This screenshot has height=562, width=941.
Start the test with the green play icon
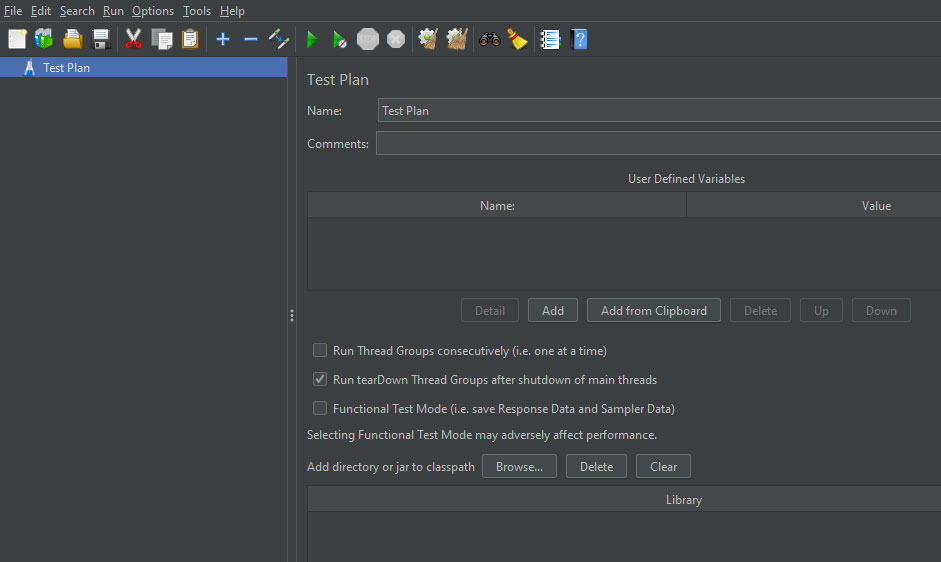click(311, 40)
